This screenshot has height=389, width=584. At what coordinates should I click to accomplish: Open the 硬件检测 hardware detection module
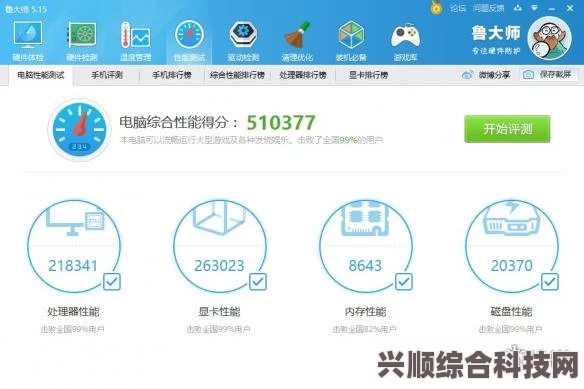[x=82, y=41]
